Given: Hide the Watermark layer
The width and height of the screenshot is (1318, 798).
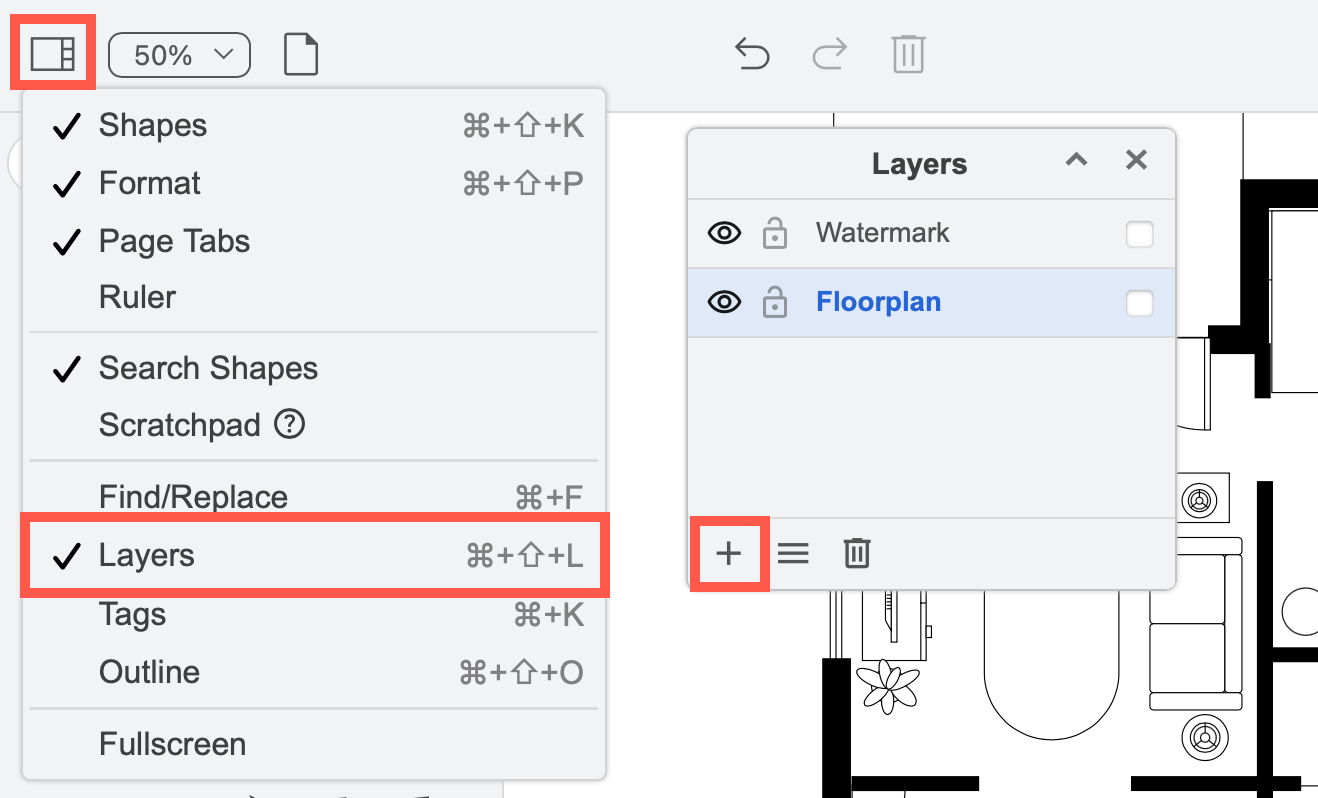Looking at the screenshot, I should pos(724,233).
